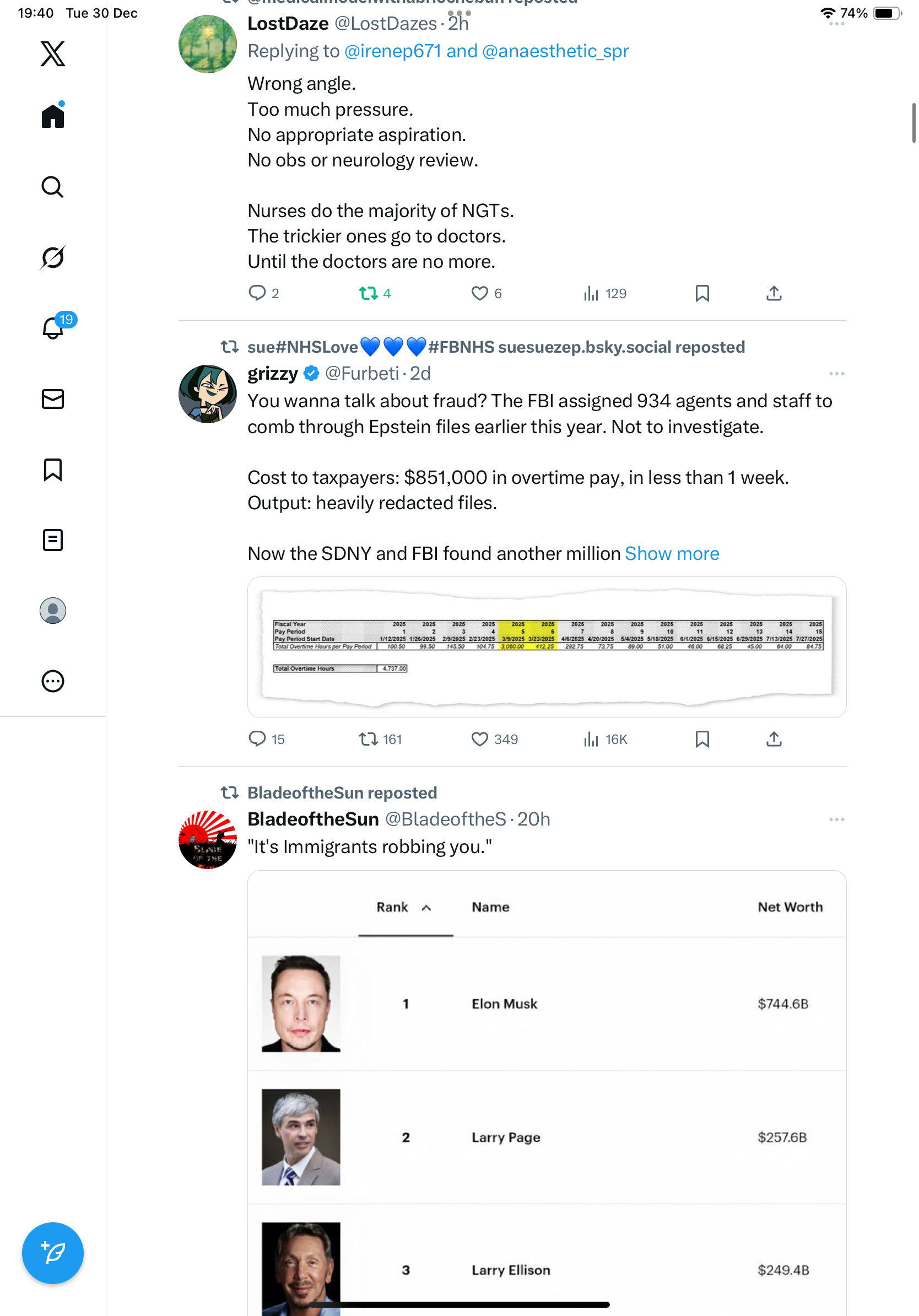Open the FBI overtime hours table image

click(547, 646)
